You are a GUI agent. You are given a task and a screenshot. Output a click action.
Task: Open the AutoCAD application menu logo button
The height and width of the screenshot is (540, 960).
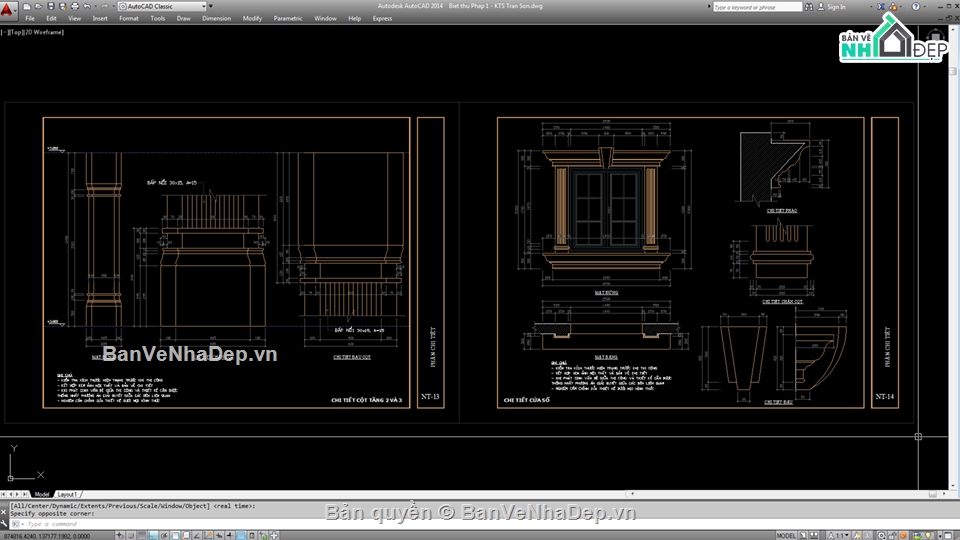10,9
